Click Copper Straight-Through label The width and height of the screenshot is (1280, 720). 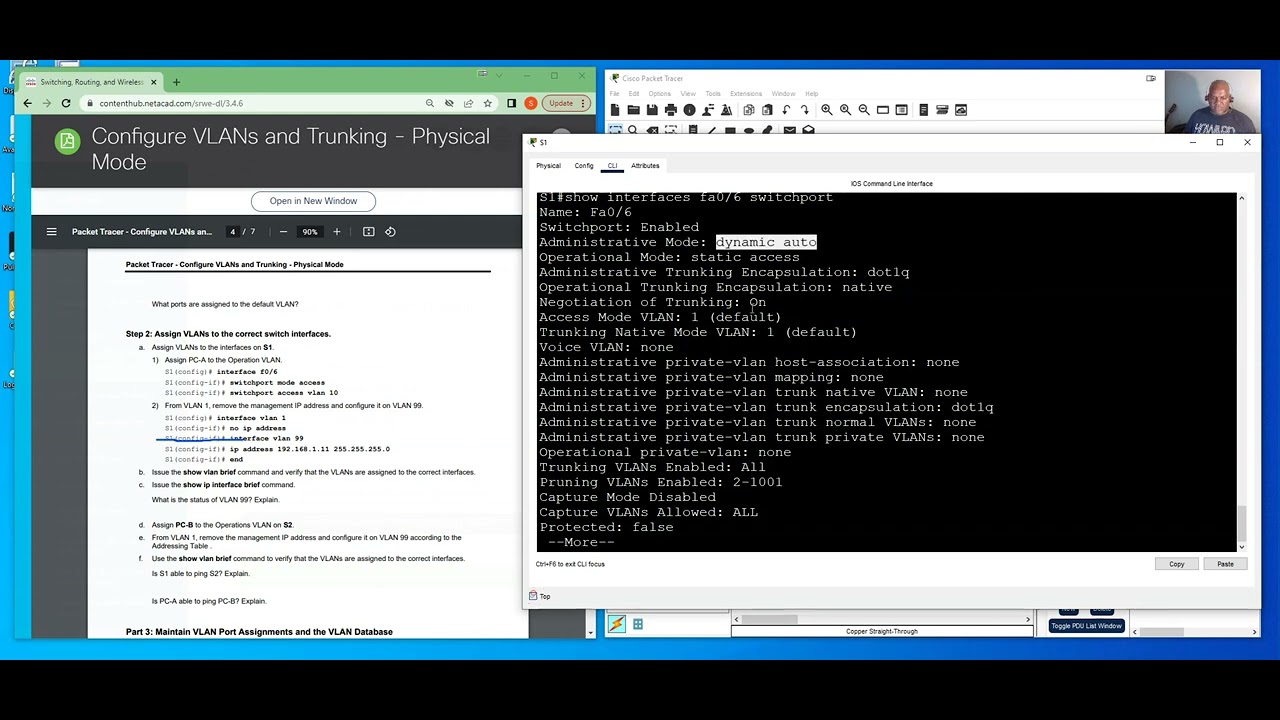coord(881,632)
